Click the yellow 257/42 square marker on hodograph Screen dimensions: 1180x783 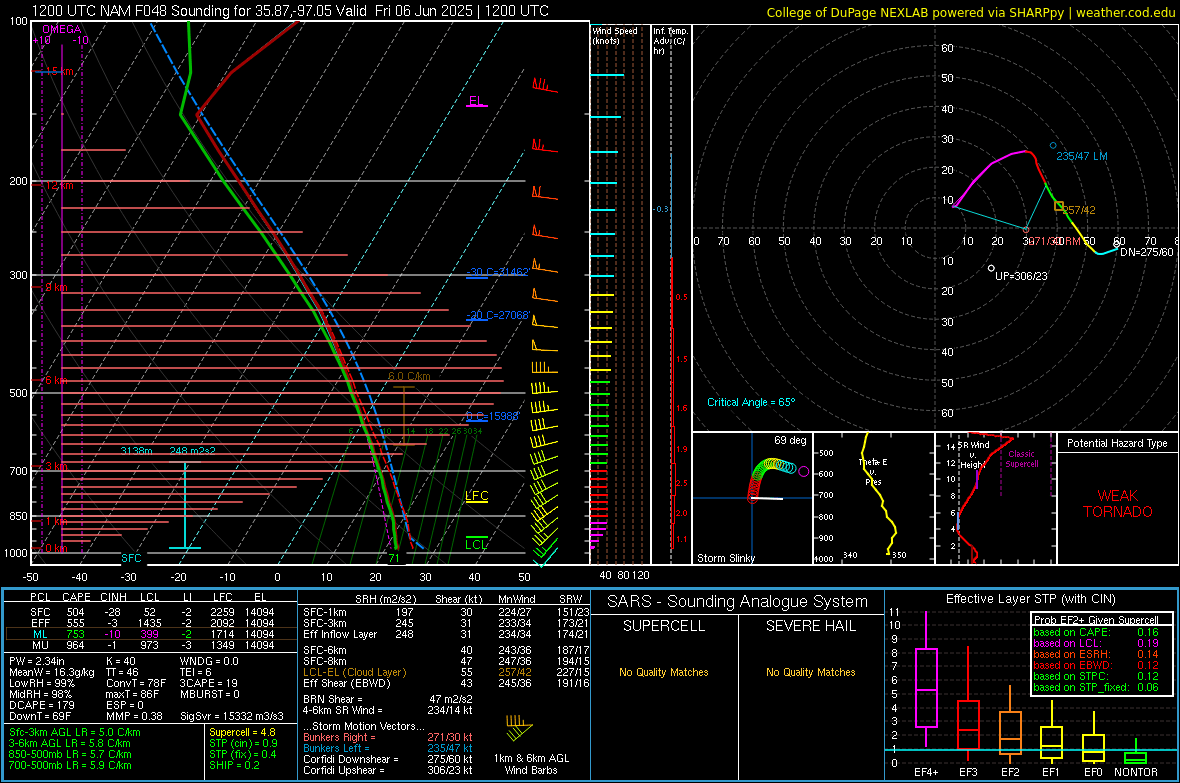coord(1059,206)
